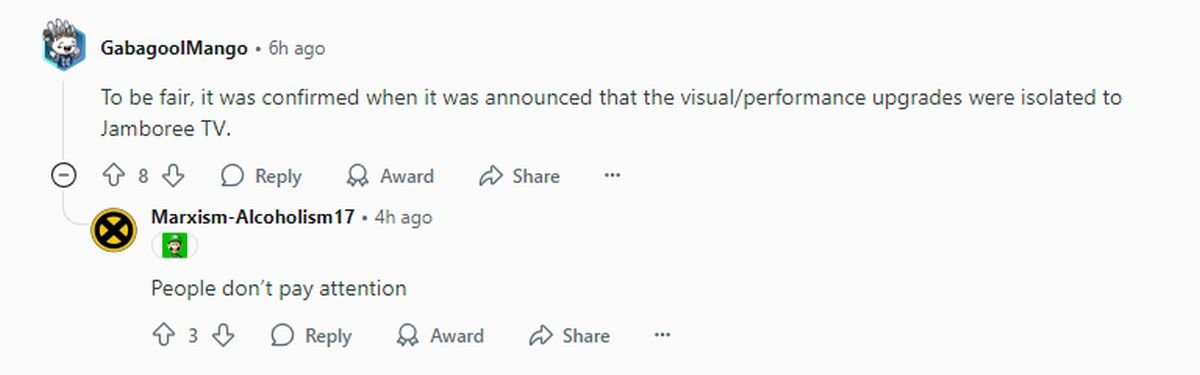Click the 6h ago timestamp
The image size is (1200, 375).
click(297, 48)
